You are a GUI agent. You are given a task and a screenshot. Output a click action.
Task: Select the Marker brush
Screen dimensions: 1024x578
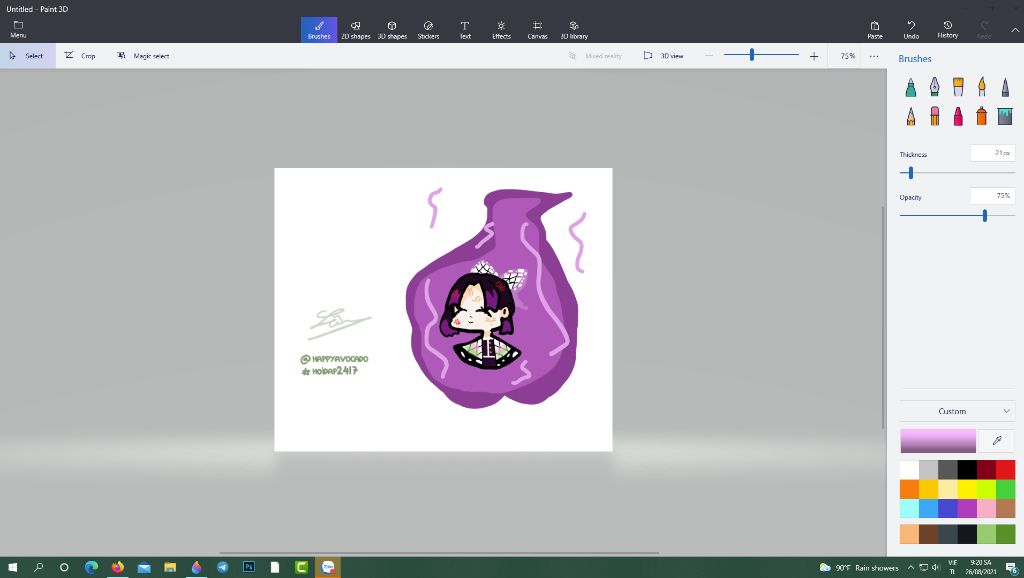click(910, 87)
